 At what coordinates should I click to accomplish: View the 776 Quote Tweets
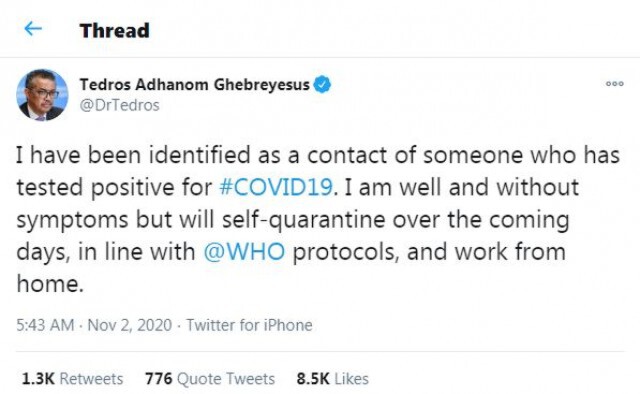pos(210,379)
